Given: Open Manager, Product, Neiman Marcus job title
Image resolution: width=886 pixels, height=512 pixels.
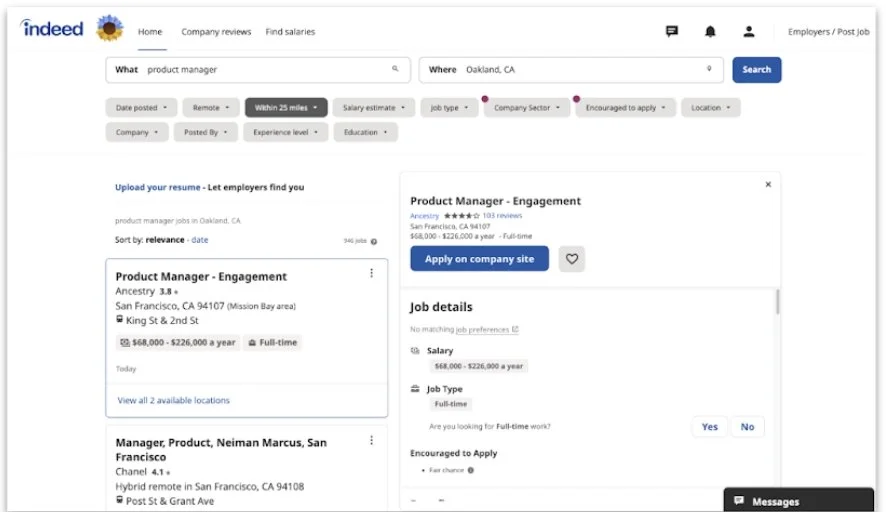Looking at the screenshot, I should point(221,450).
